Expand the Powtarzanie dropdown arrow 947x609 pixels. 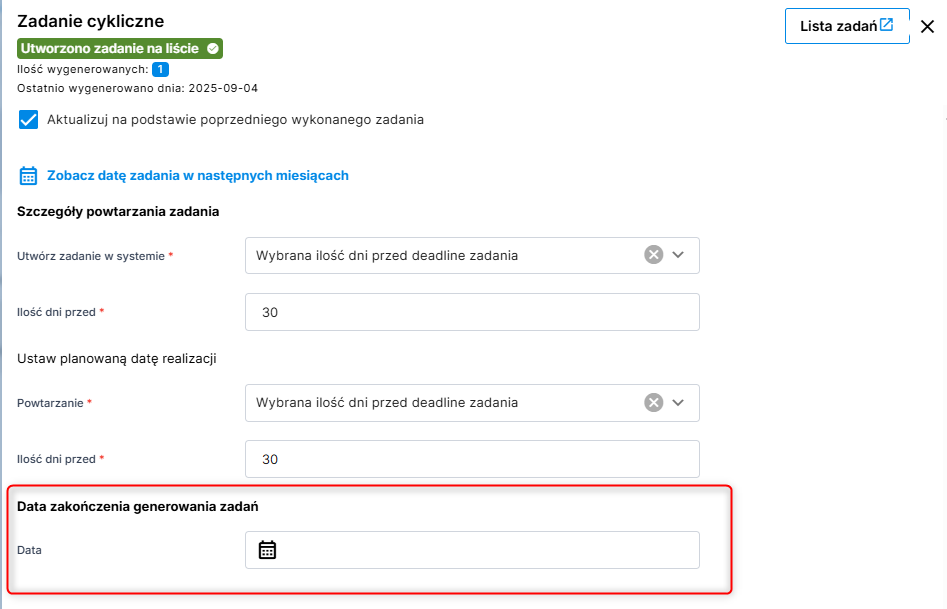[679, 403]
